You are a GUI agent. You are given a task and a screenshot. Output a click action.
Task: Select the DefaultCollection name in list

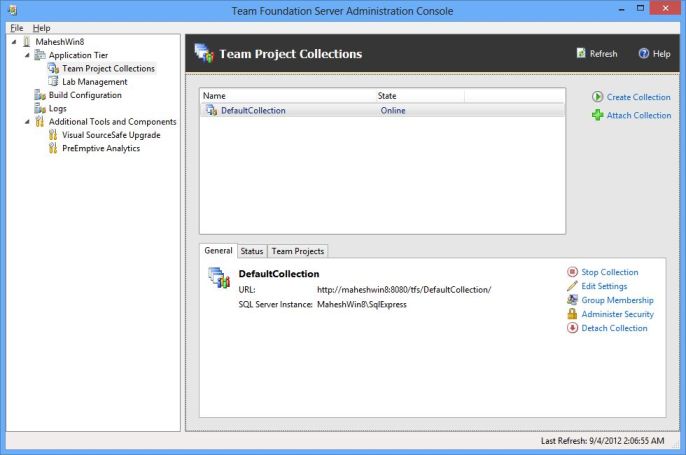(x=253, y=111)
